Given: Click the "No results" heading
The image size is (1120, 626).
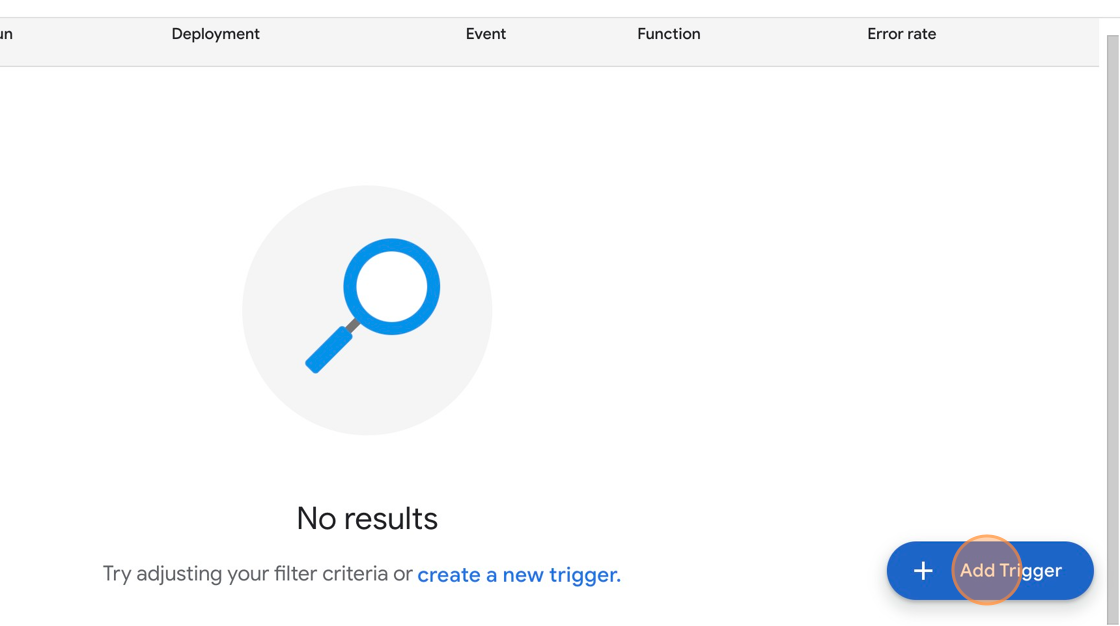Looking at the screenshot, I should [x=367, y=518].
